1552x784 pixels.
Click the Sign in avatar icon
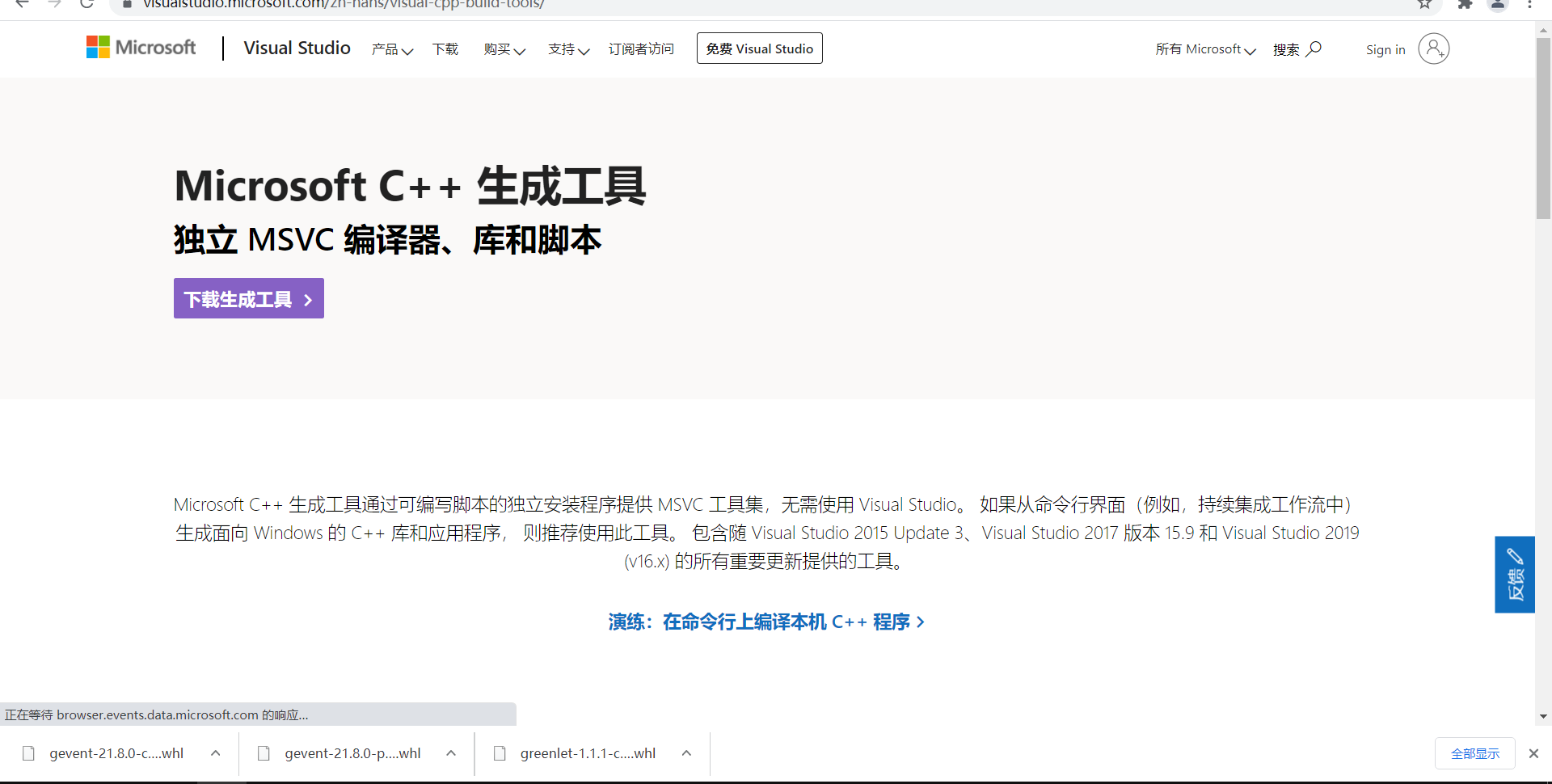point(1434,48)
